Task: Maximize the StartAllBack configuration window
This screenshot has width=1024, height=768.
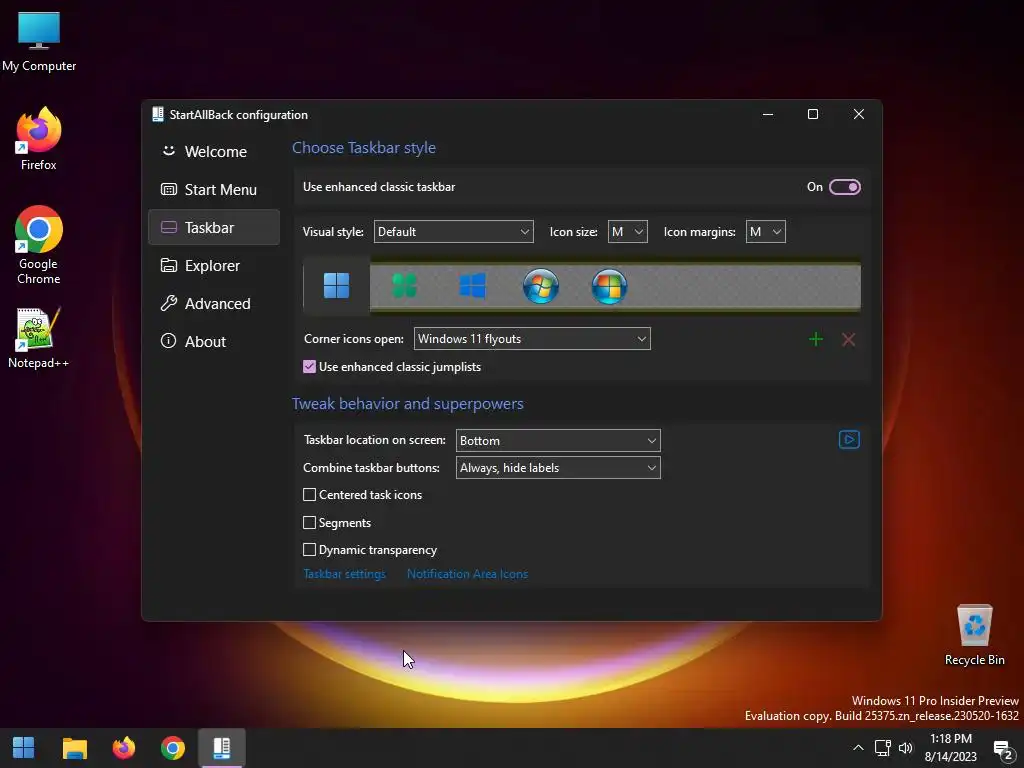Action: tap(813, 114)
